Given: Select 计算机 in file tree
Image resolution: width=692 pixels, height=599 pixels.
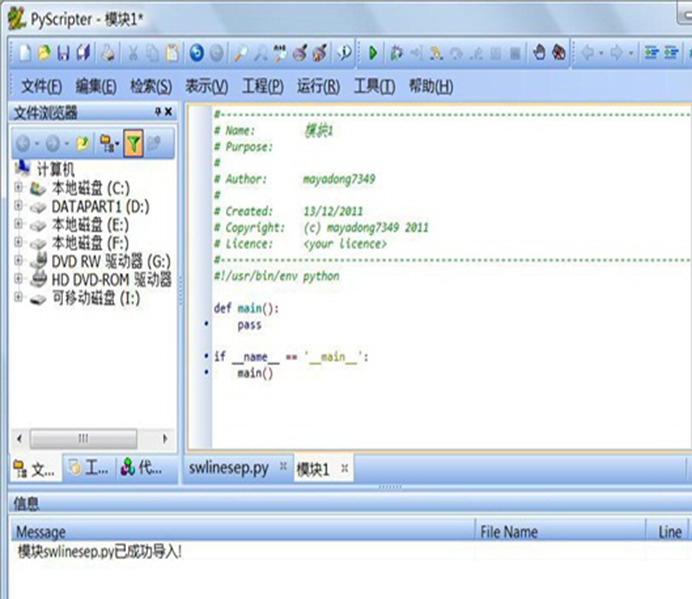Looking at the screenshot, I should 55,169.
